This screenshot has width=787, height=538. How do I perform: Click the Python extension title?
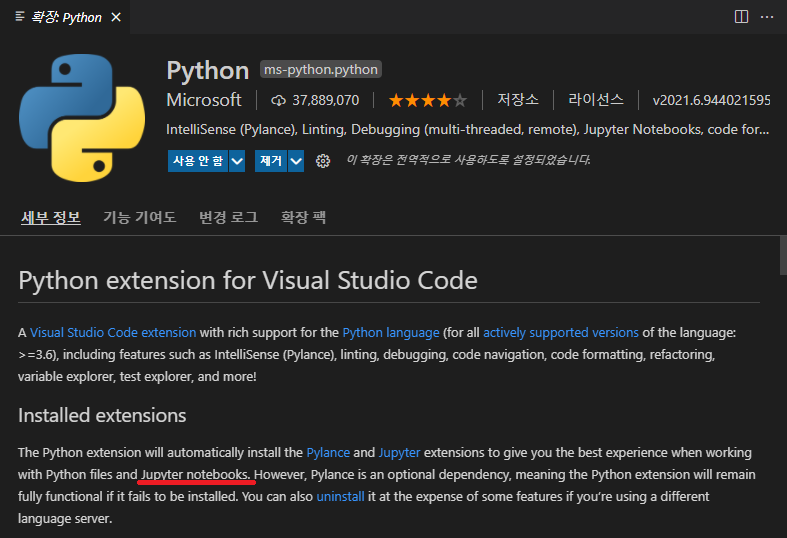coord(208,70)
